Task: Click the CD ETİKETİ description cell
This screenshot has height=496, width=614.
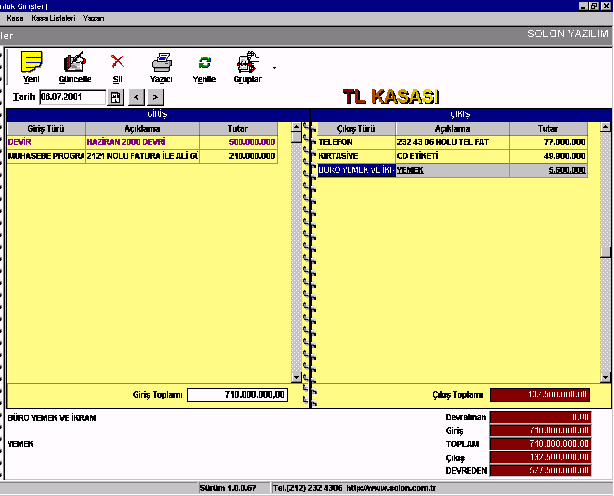Action: 453,156
